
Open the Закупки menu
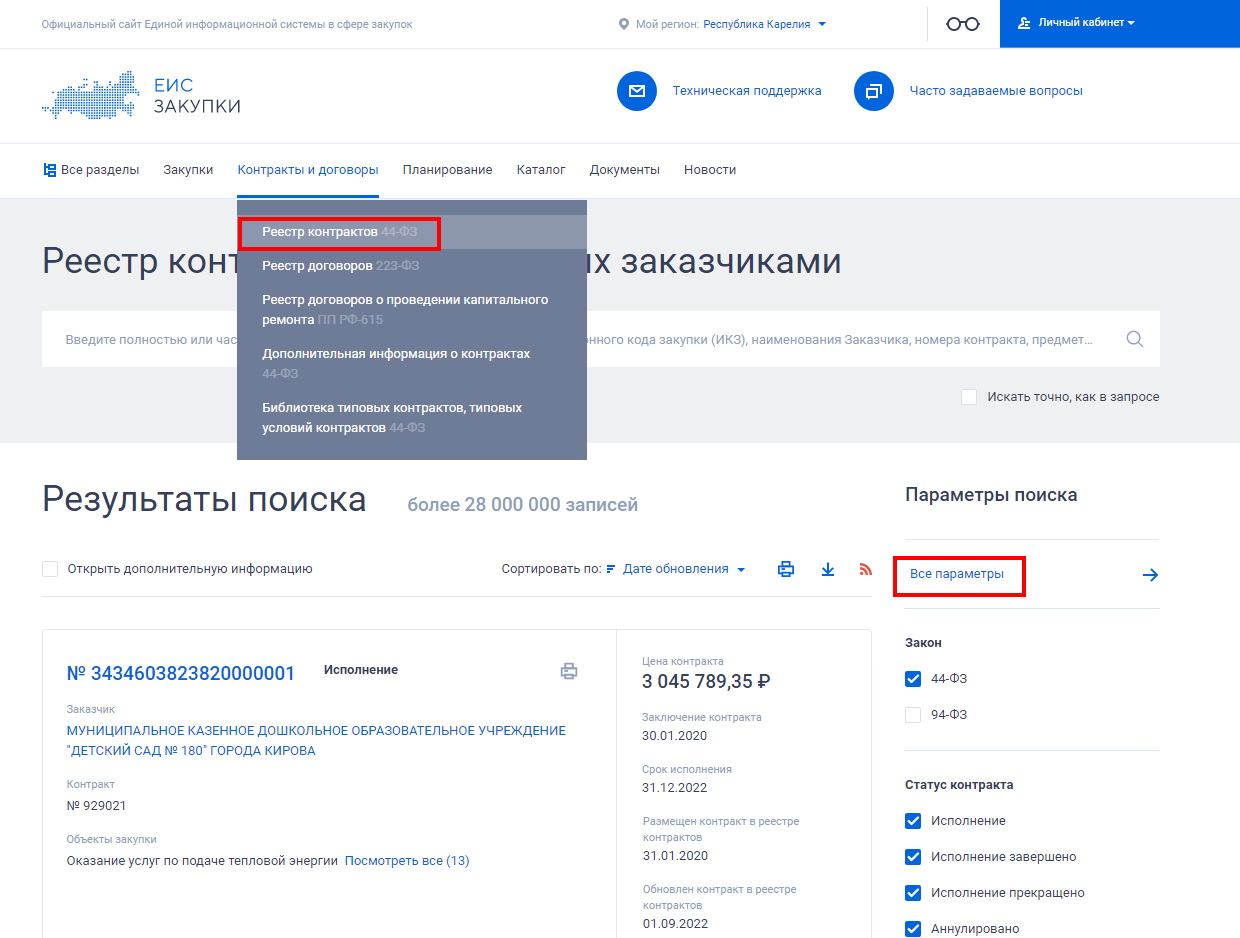188,170
